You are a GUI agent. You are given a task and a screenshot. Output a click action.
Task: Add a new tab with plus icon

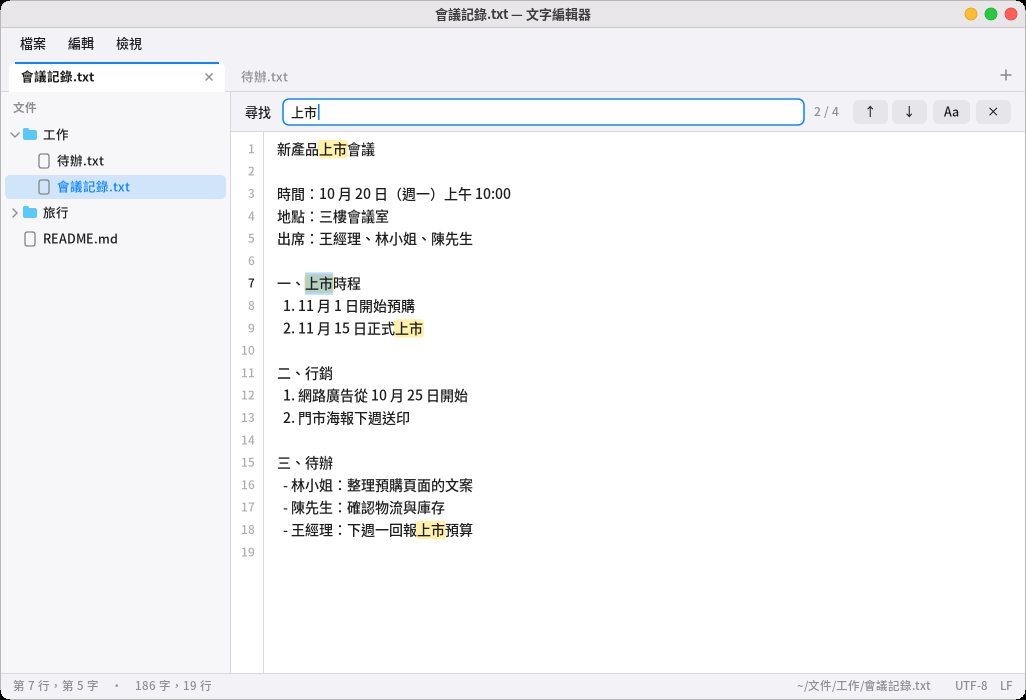(x=1006, y=75)
